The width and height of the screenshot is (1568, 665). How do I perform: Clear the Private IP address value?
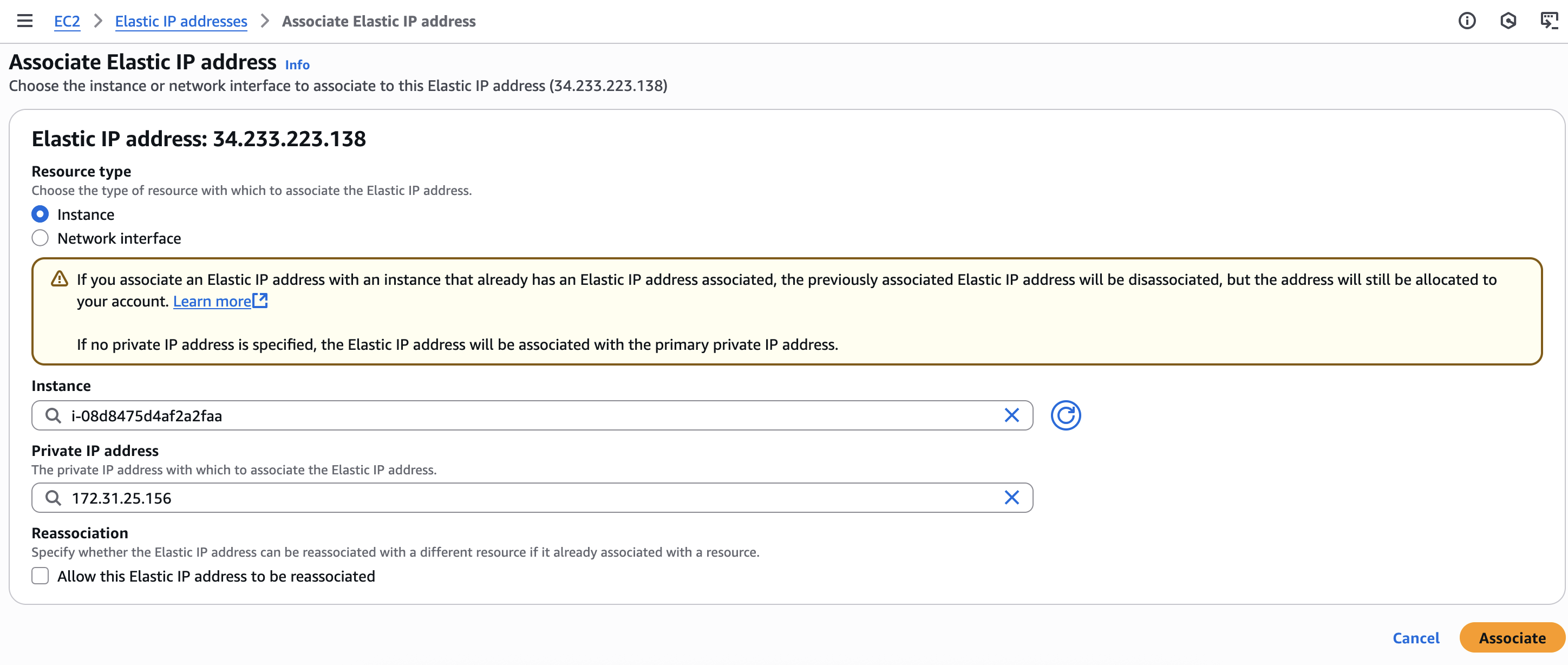(x=1011, y=498)
